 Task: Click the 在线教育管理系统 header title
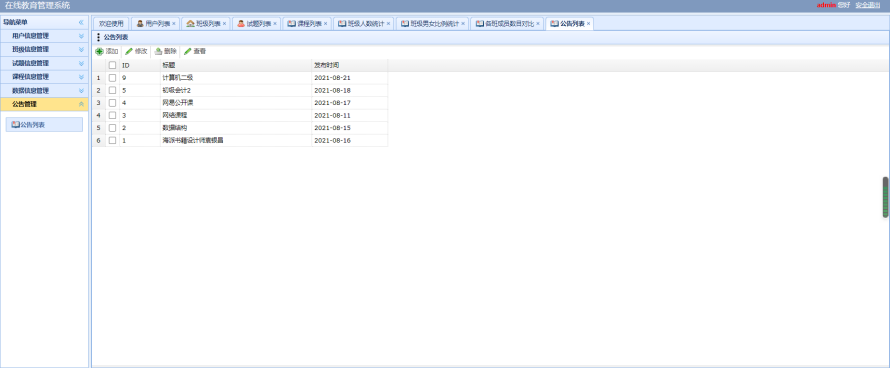click(37, 6)
